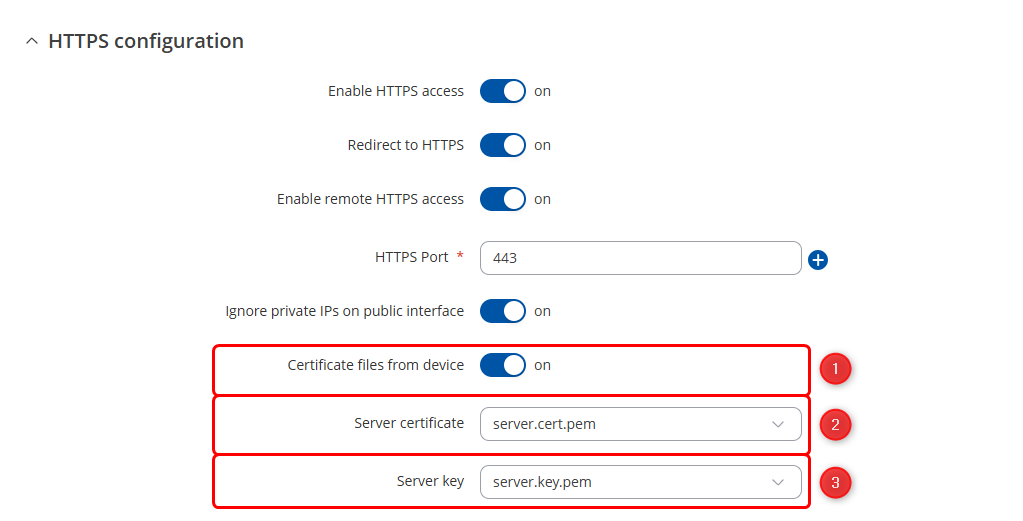The height and width of the screenshot is (521, 1023).
Task: Click the red number 3 badge
Action: 835,483
